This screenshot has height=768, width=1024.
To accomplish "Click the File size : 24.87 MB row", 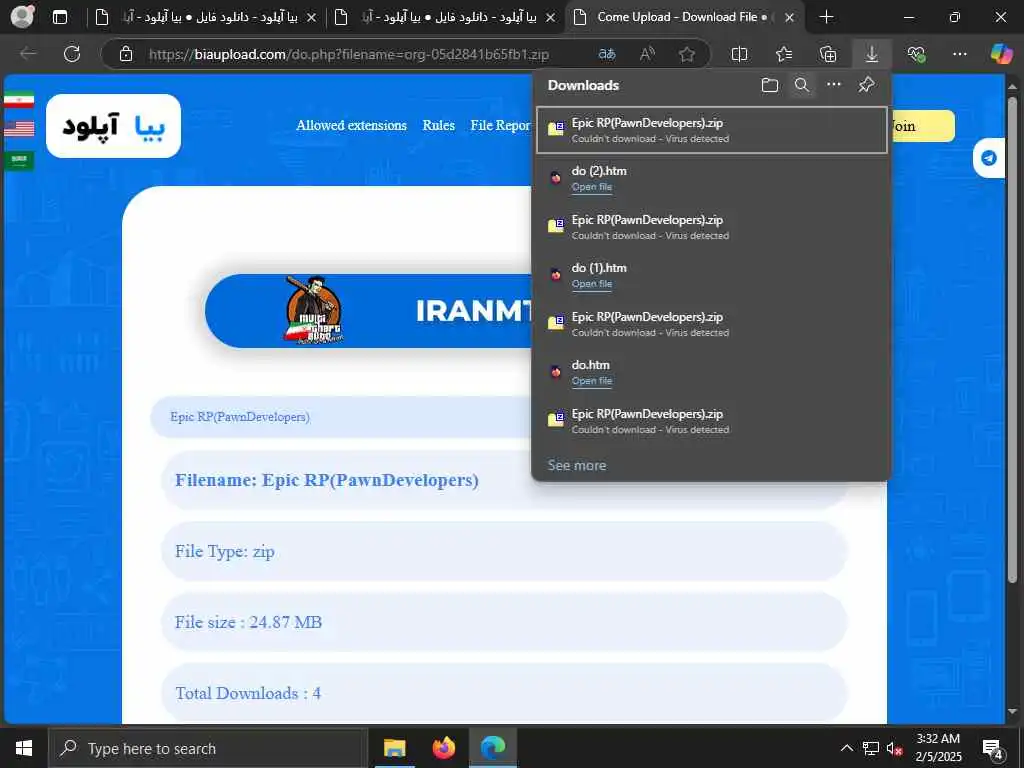I will click(x=504, y=622).
